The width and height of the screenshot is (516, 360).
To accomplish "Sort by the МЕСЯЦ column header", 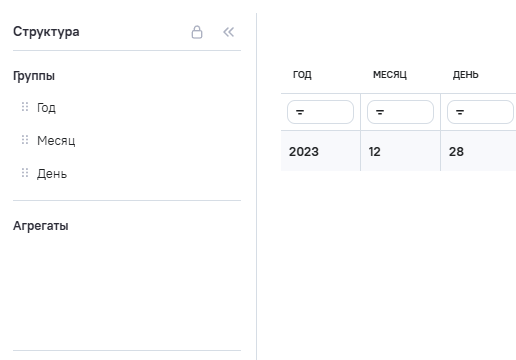I will 390,75.
